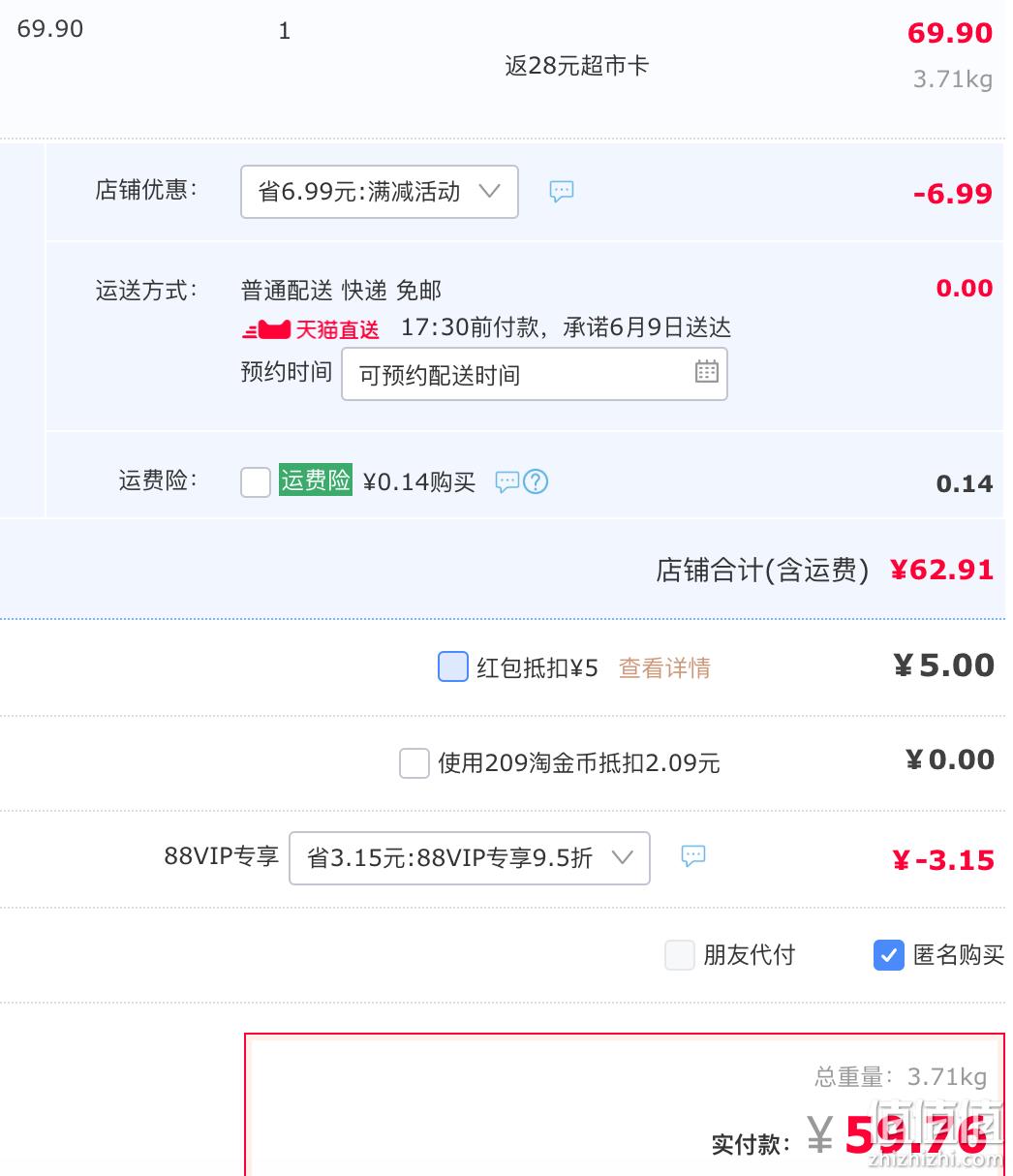
Task: Click the chevron arrow of 店铺优惠 dropdown
Action: 490,191
